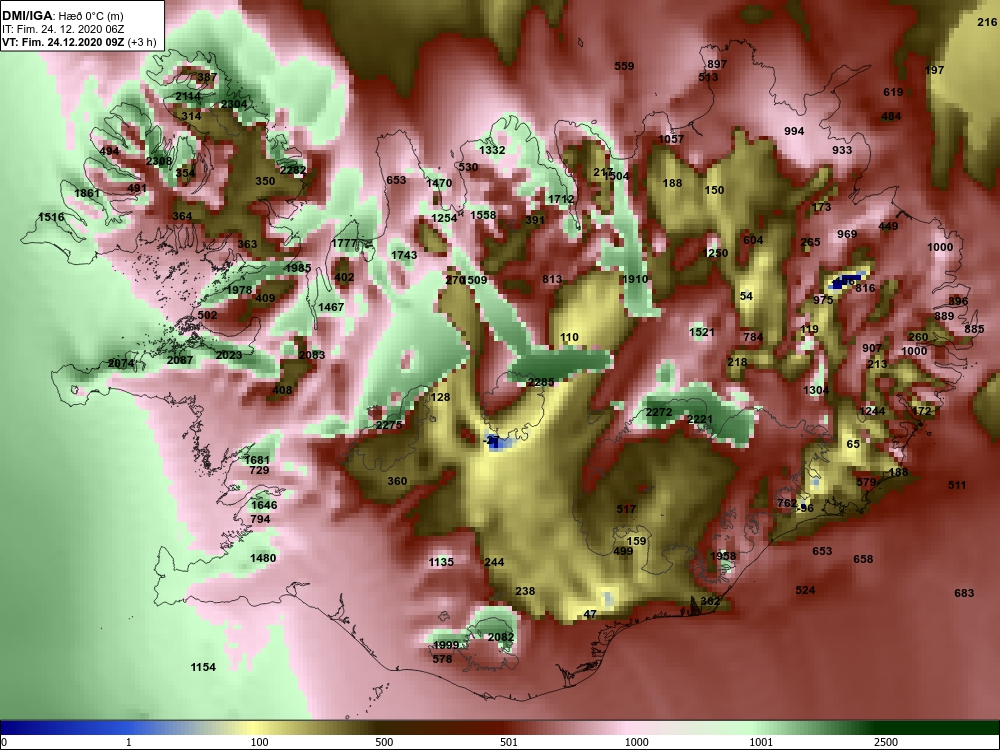
Task: Click the map value '2074'
Action: 121,363
